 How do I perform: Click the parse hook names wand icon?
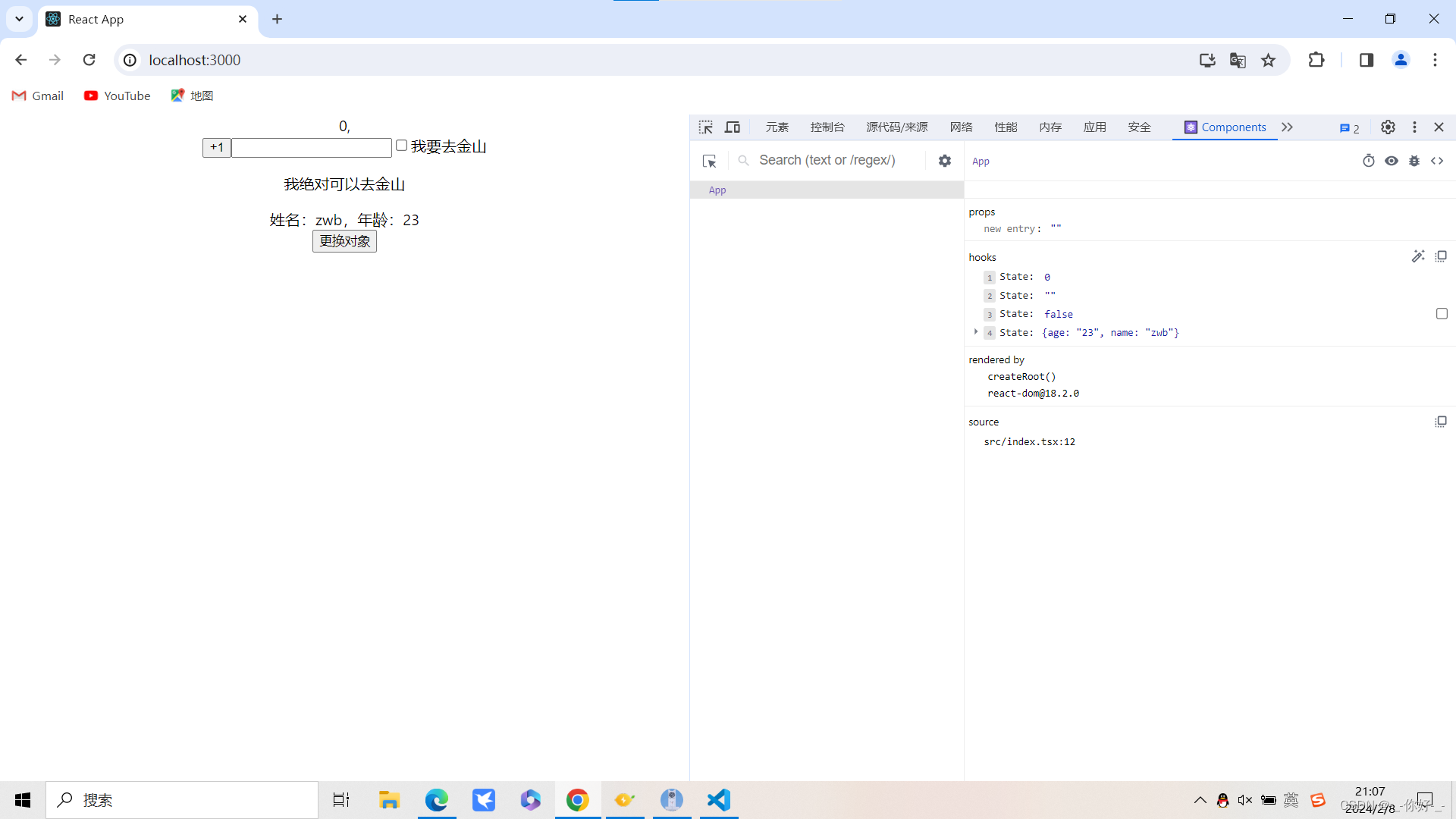point(1417,256)
